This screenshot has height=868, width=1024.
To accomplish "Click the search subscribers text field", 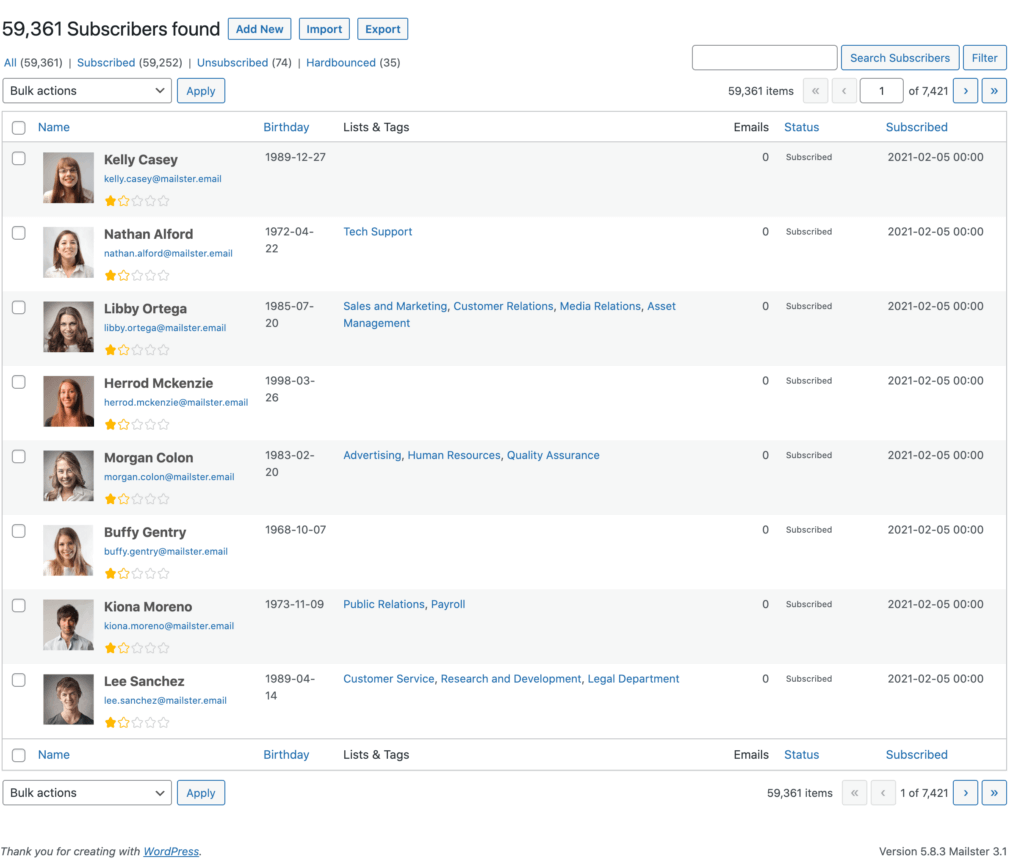I will [x=764, y=58].
